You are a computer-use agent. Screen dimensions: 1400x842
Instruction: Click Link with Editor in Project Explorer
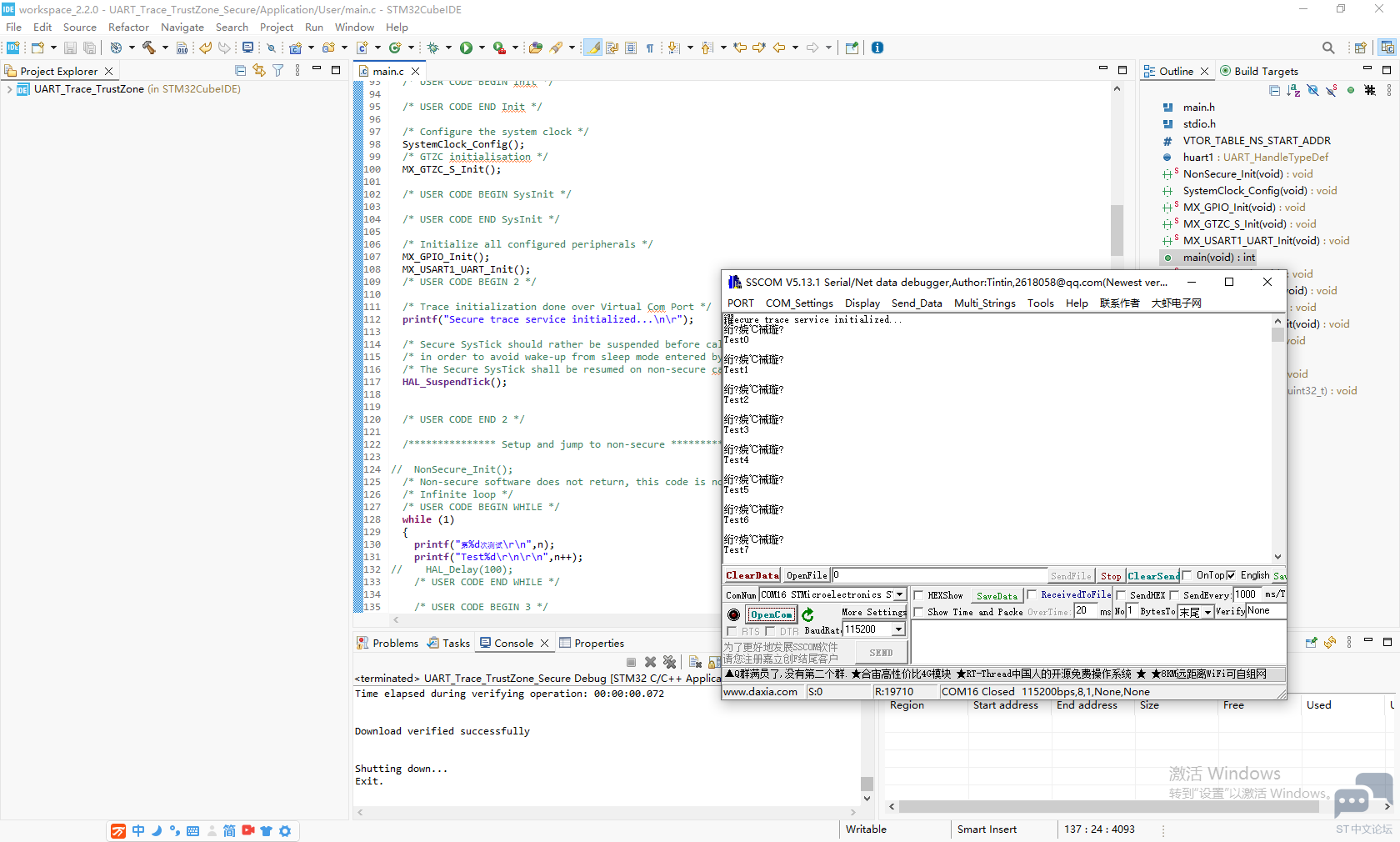pyautogui.click(x=259, y=71)
